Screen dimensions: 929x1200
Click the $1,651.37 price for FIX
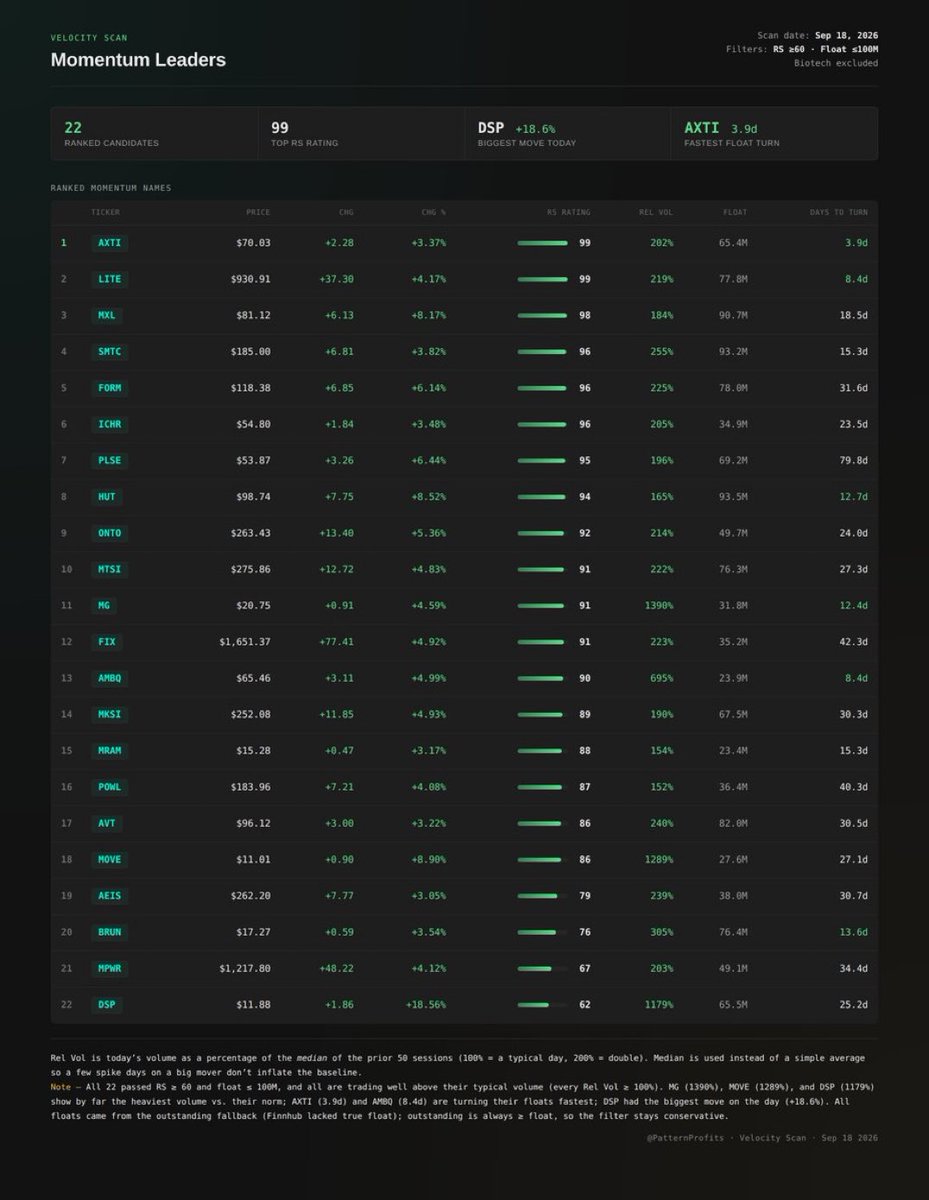pos(244,642)
